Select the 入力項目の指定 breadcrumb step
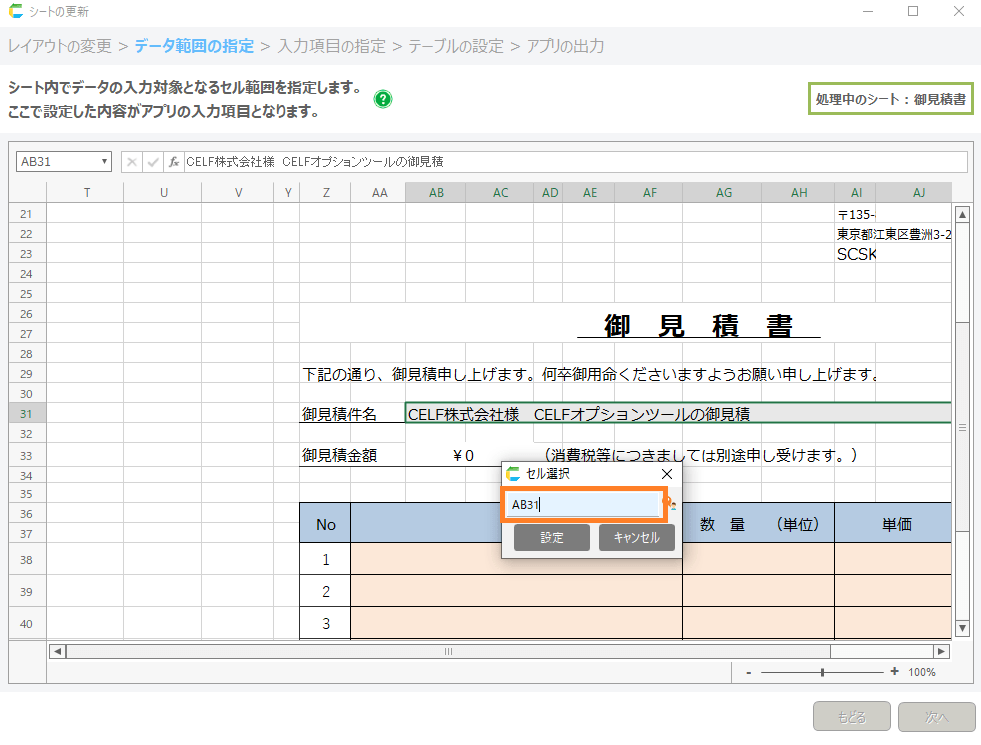 [331, 46]
